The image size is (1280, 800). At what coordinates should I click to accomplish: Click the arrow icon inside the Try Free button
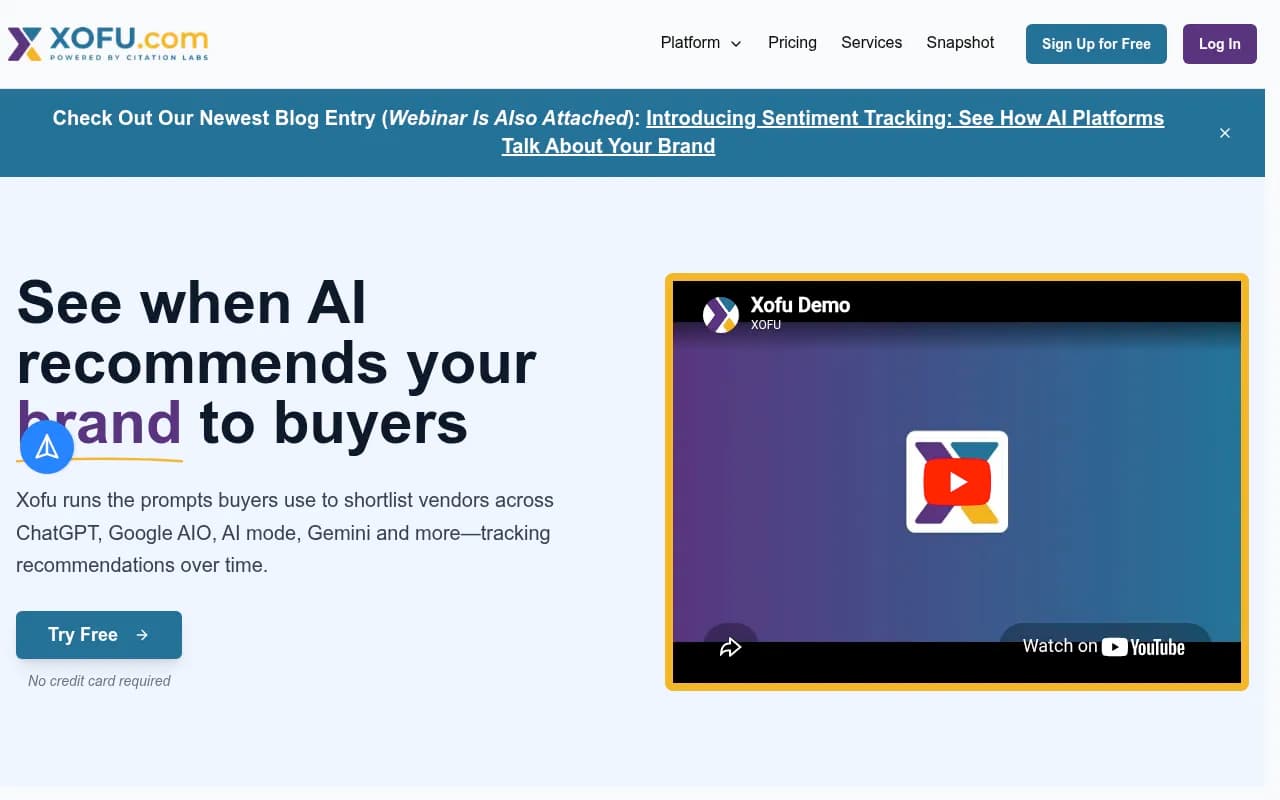click(x=141, y=635)
